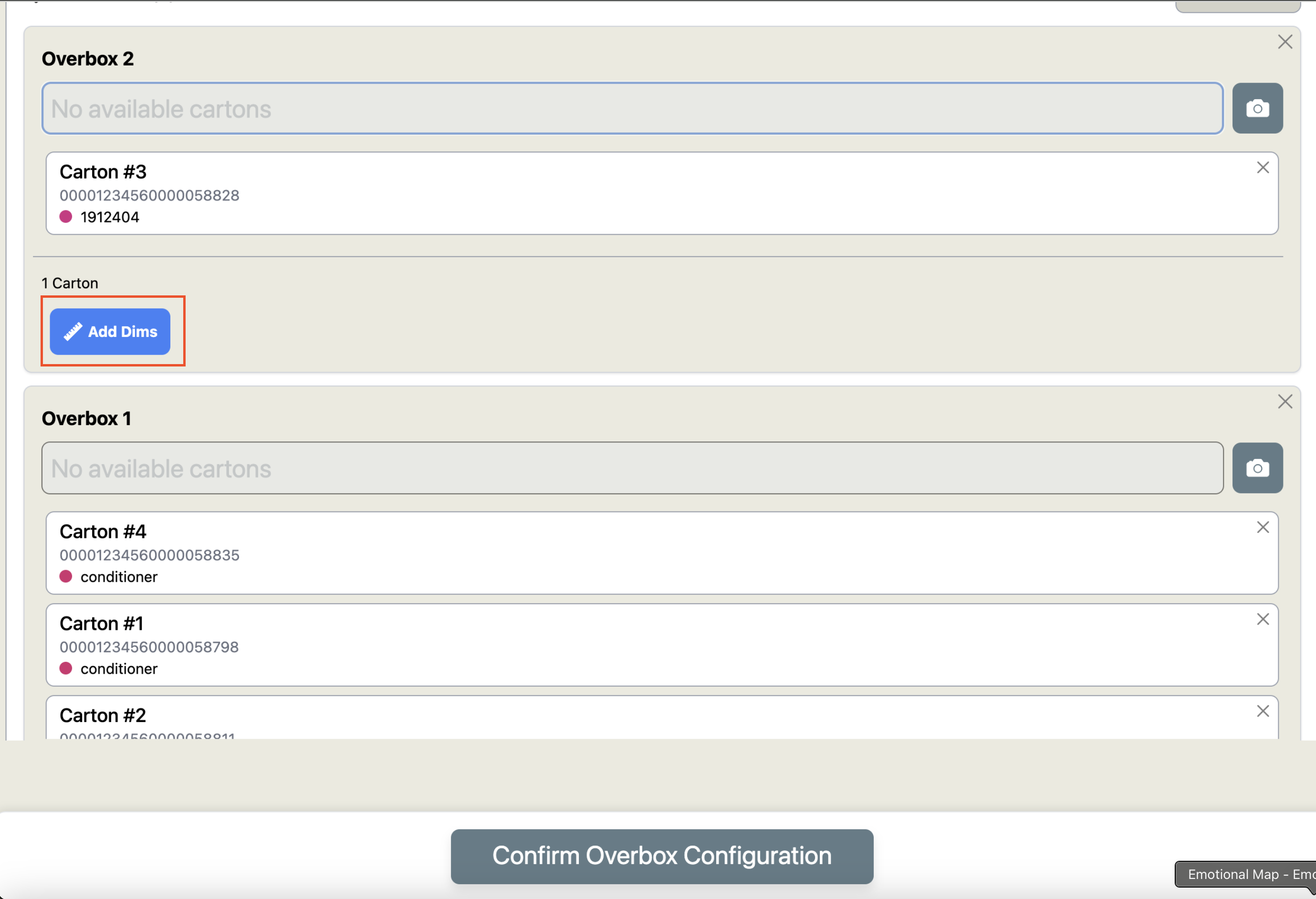Close the Overbox 1 panel
Image resolution: width=1316 pixels, height=899 pixels.
pyautogui.click(x=1285, y=402)
